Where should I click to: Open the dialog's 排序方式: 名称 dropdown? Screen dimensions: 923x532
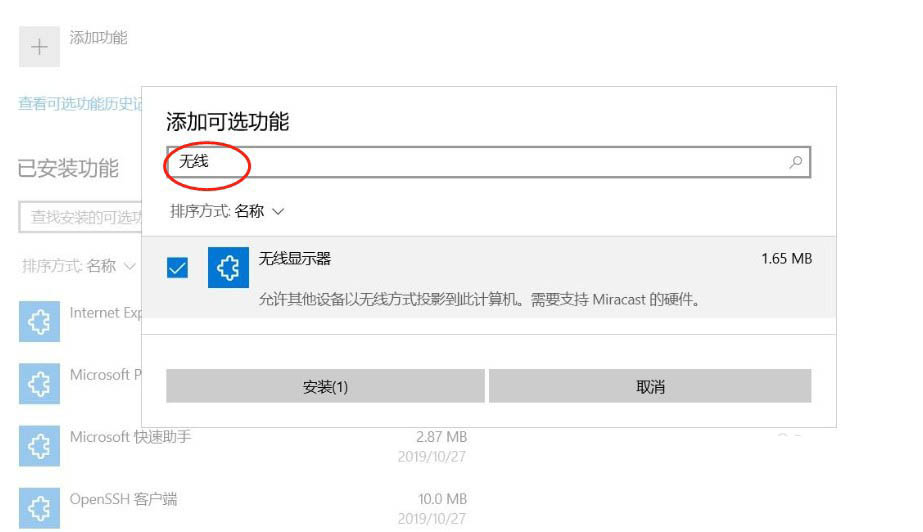pyautogui.click(x=227, y=211)
